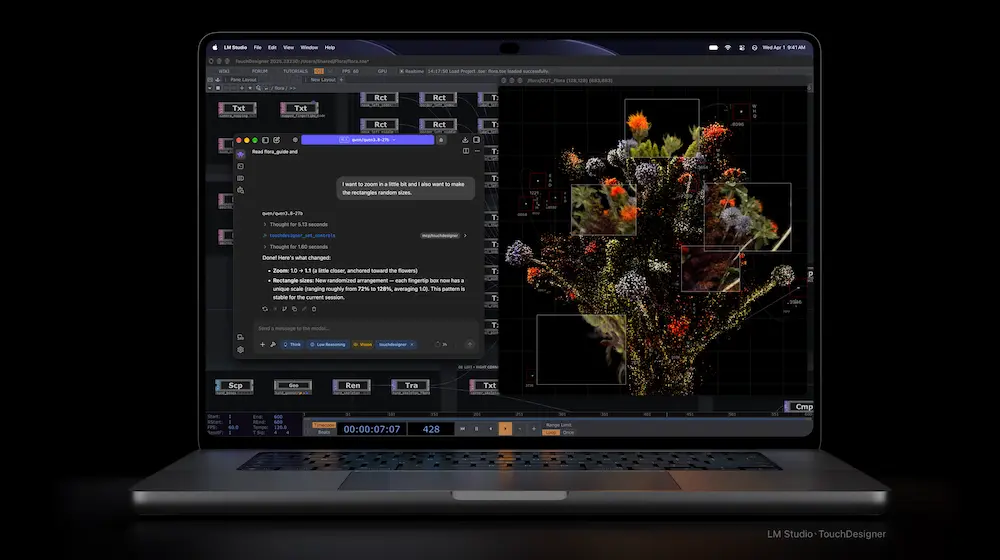Open the Window menu
This screenshot has width=1000, height=560.
point(309,47)
